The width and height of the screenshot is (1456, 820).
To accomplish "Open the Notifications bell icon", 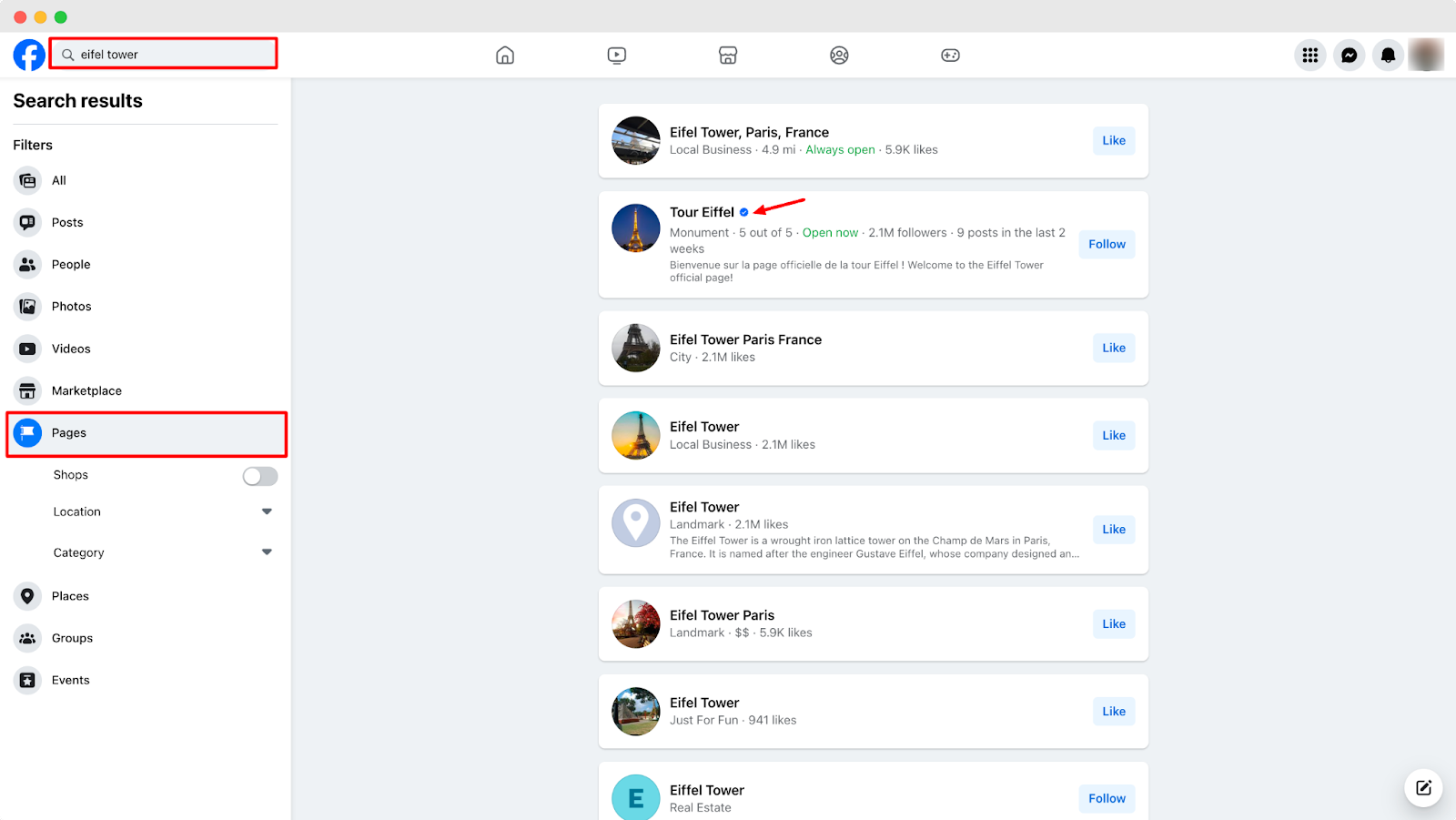I will click(x=1388, y=56).
